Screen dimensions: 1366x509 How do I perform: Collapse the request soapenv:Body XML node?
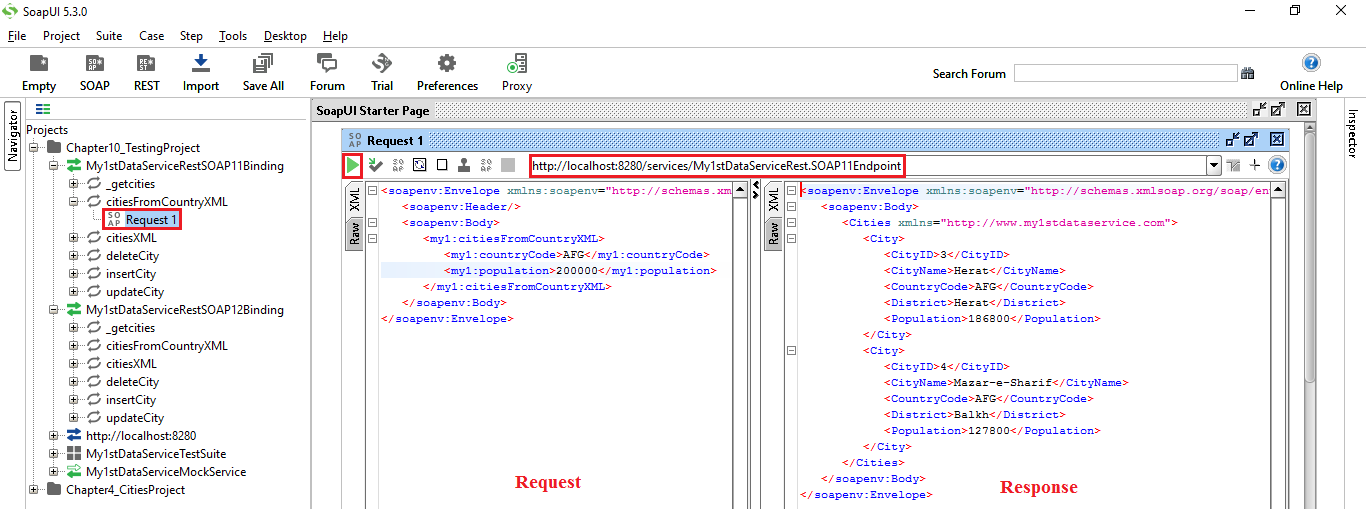(372, 222)
